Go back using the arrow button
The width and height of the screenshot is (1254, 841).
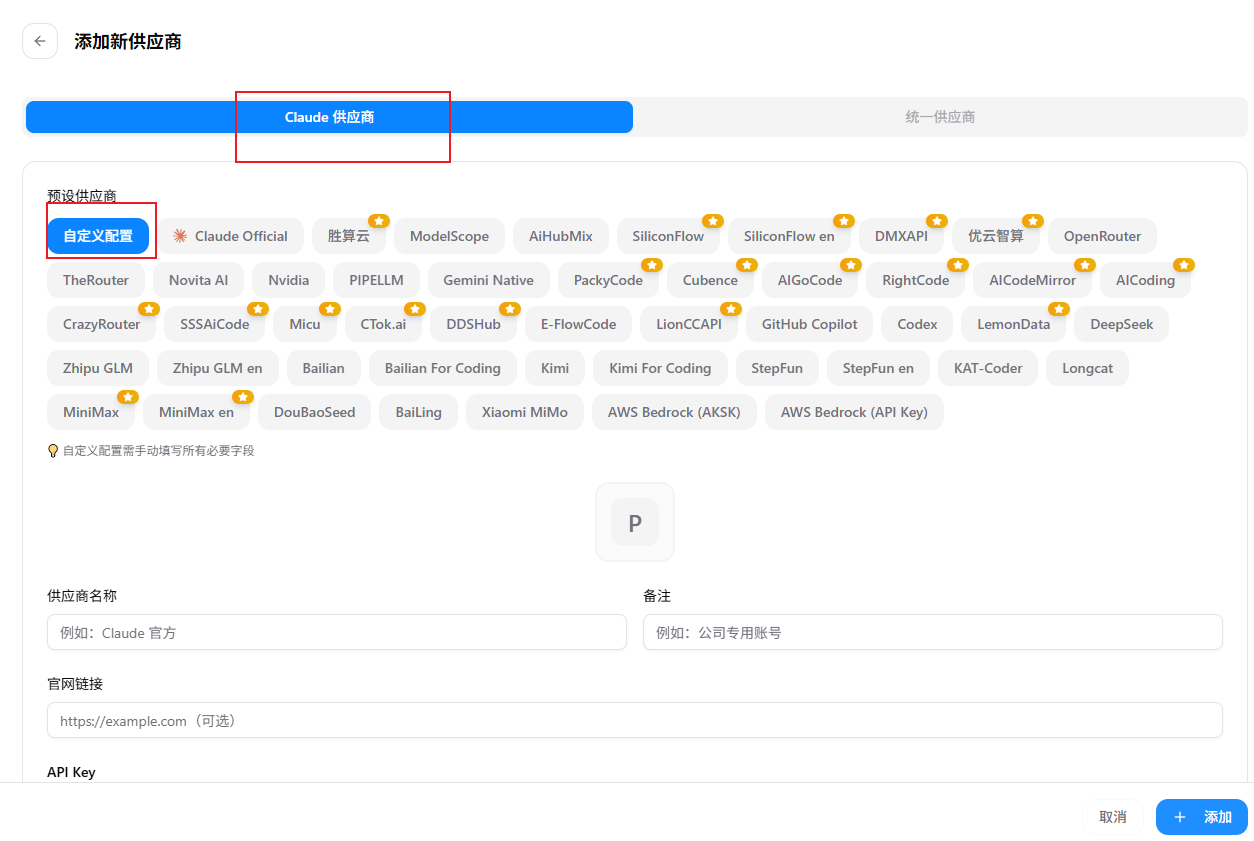click(40, 41)
